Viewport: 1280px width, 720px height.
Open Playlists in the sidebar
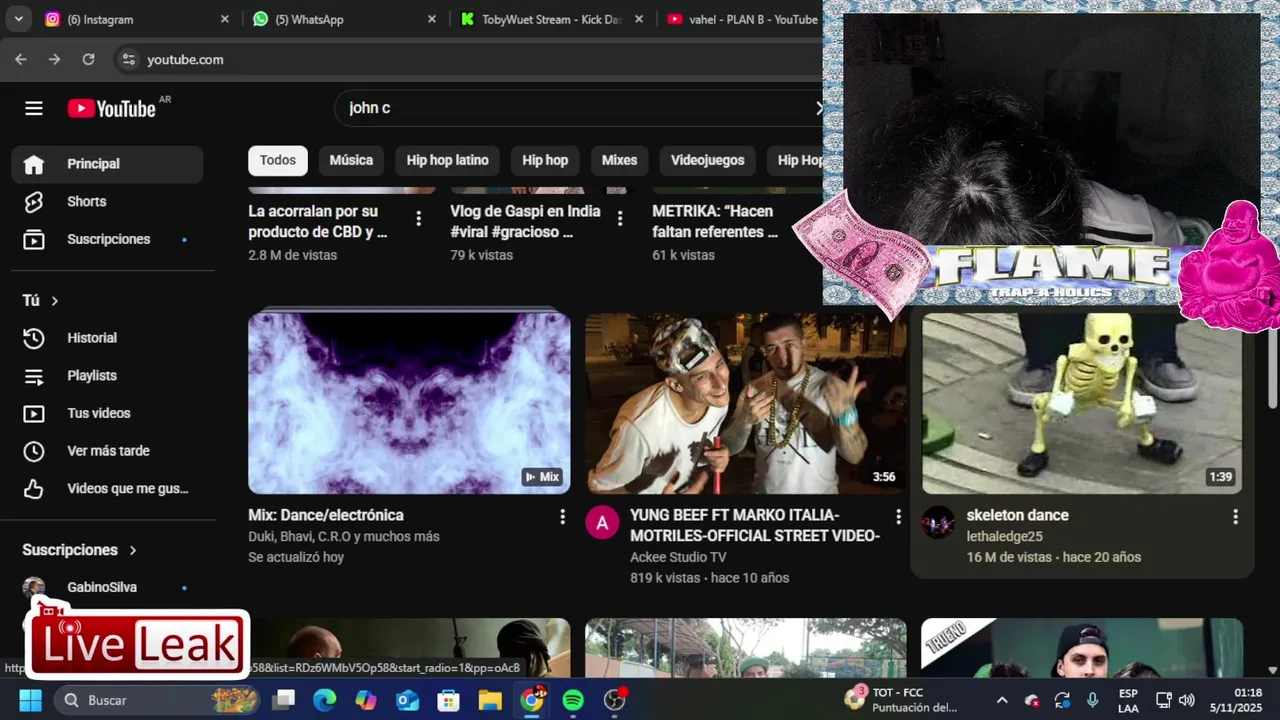point(107,376)
